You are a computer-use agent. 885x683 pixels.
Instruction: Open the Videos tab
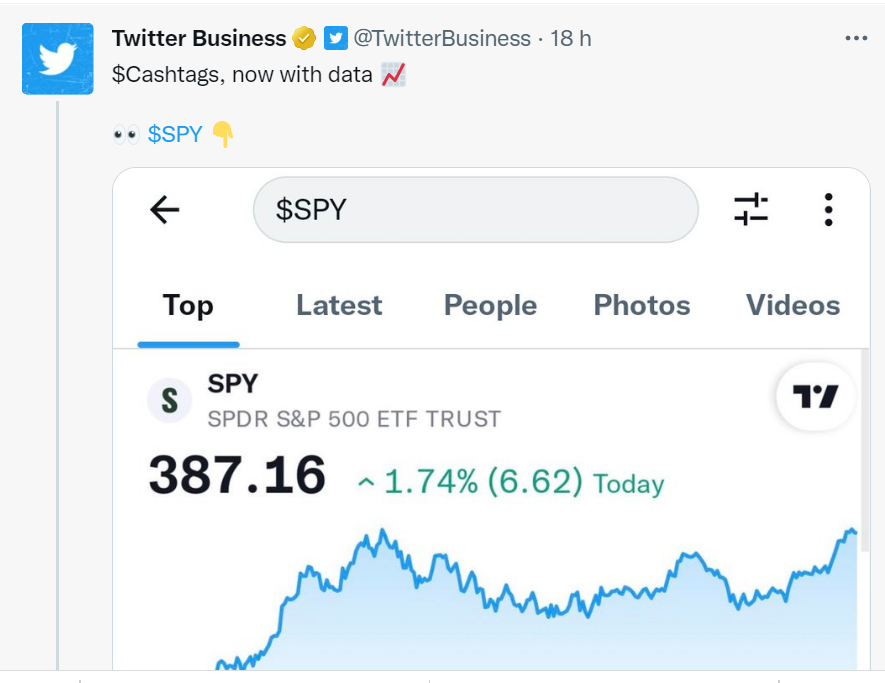[793, 305]
